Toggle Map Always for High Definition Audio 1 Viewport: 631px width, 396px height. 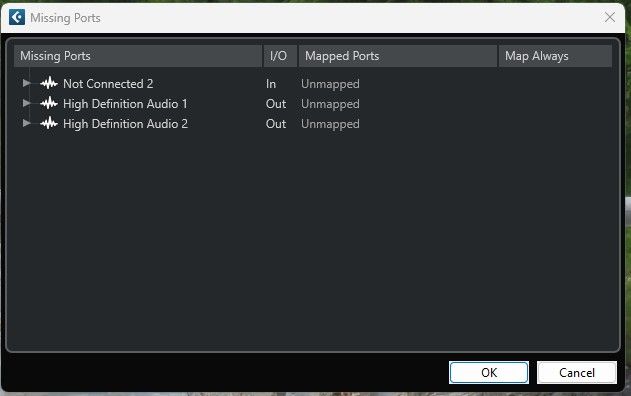click(555, 104)
